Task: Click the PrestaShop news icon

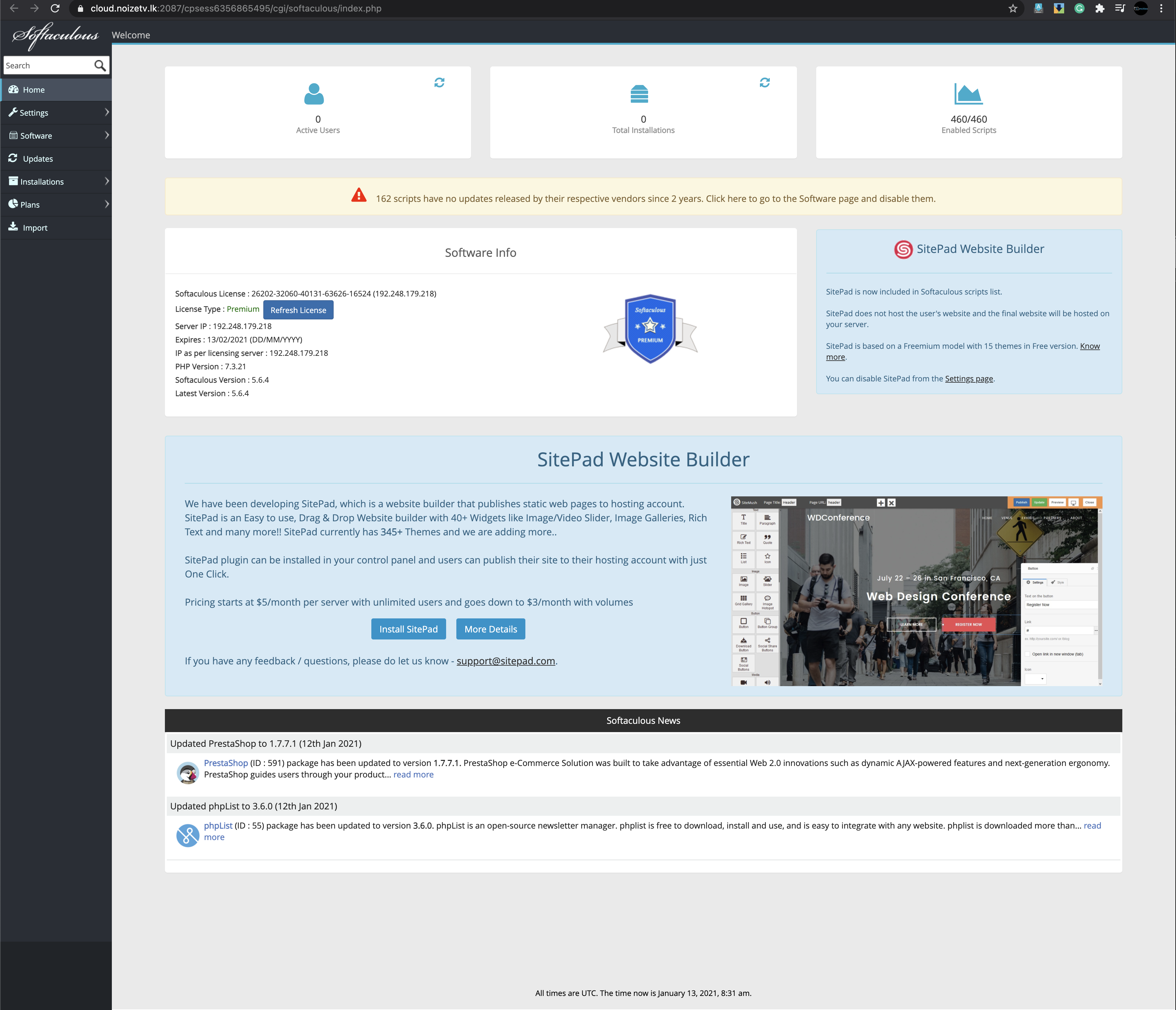Action: 187,773
